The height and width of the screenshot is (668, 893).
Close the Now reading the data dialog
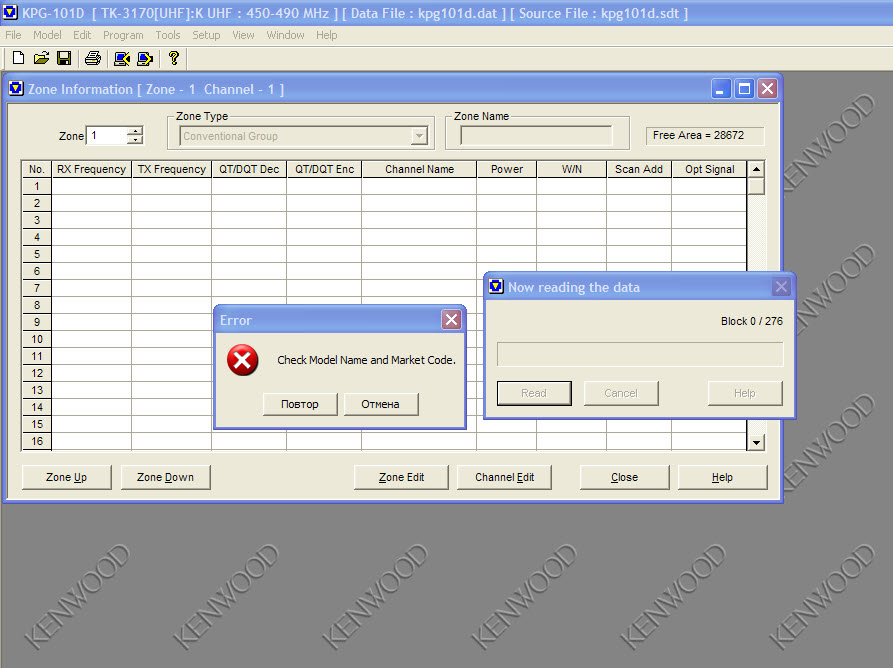781,286
